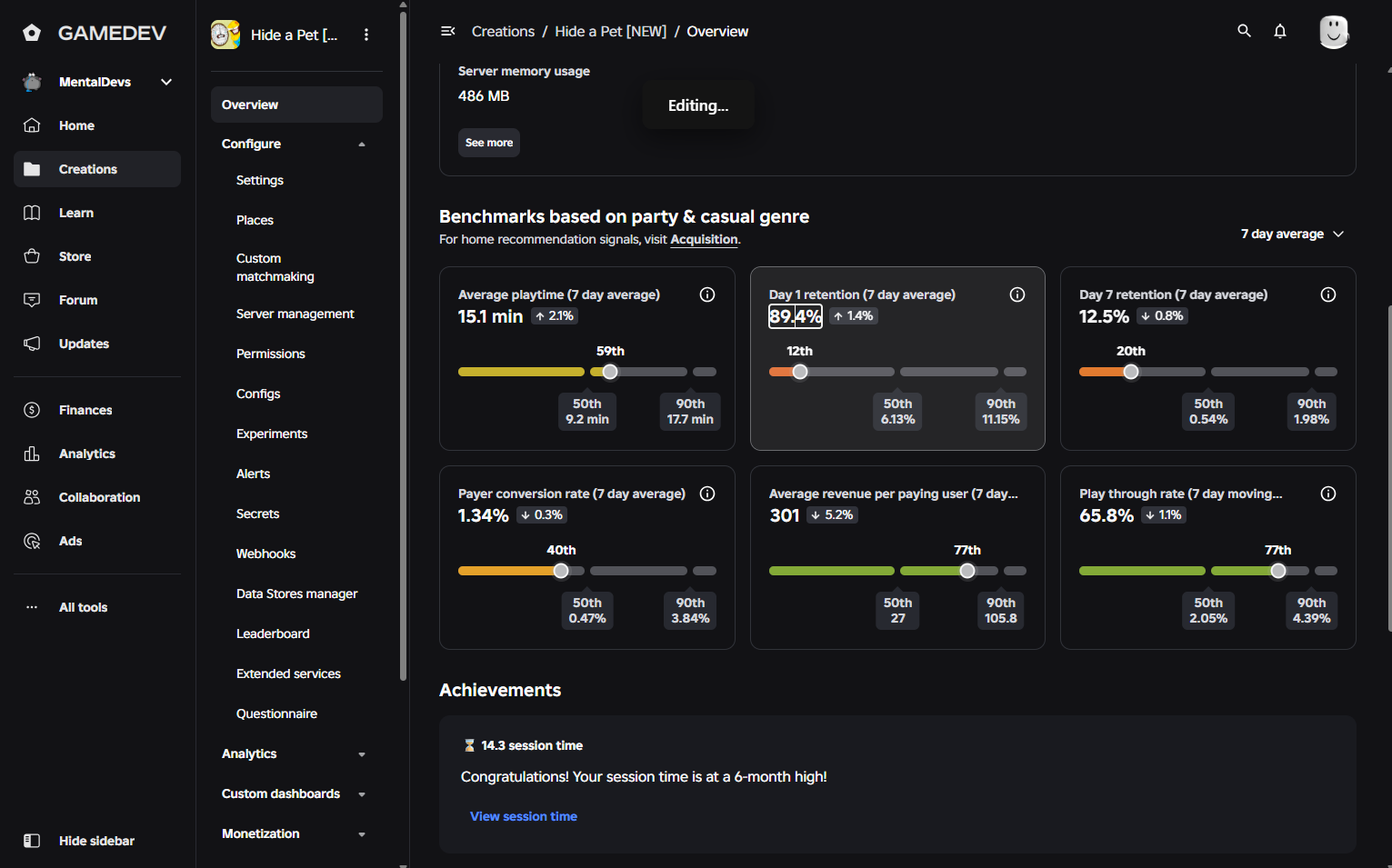Show info for Day 1 retention card
1392x868 pixels.
(1017, 294)
